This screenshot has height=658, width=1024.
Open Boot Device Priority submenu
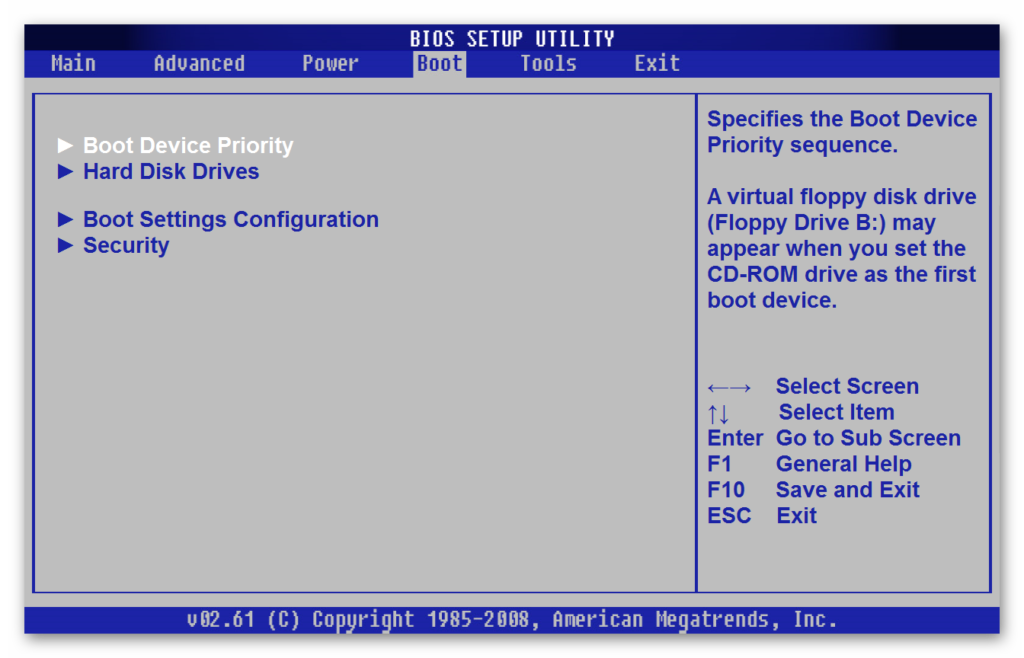(188, 146)
